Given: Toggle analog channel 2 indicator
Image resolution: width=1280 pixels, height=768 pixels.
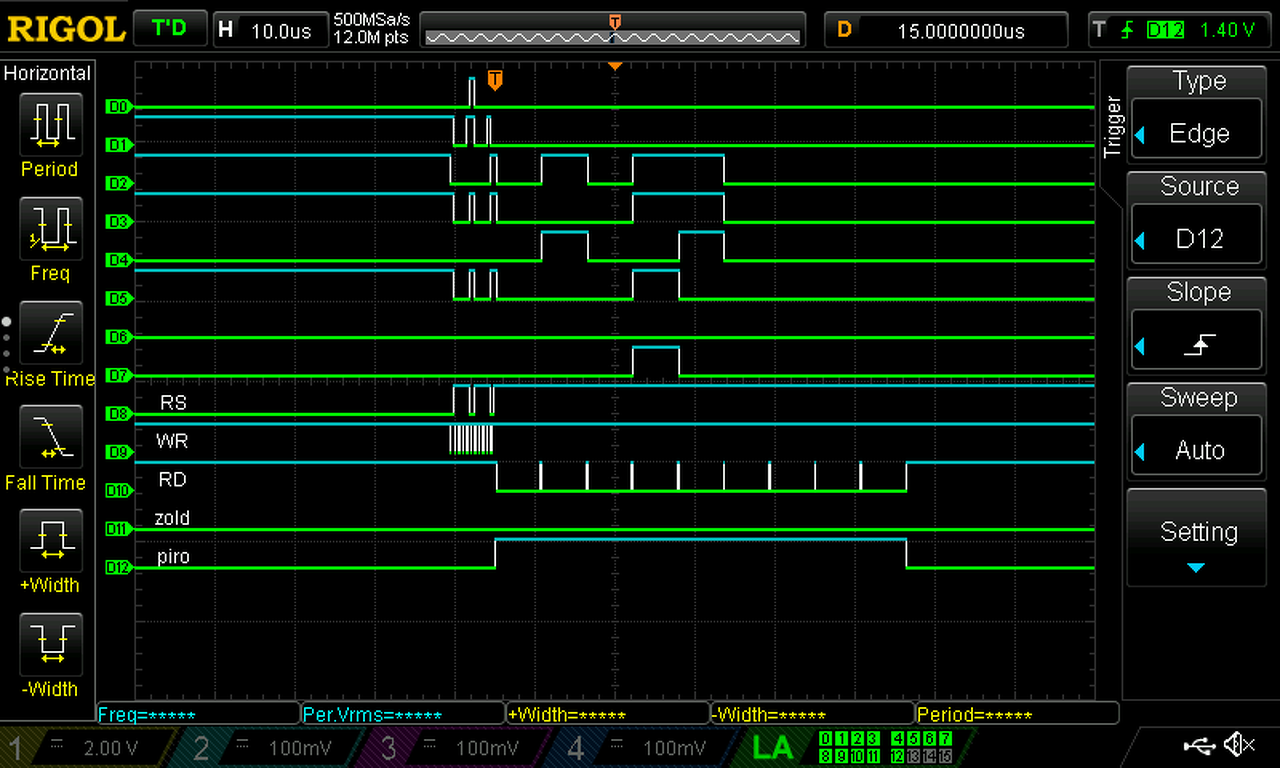Looking at the screenshot, I should tap(272, 747).
